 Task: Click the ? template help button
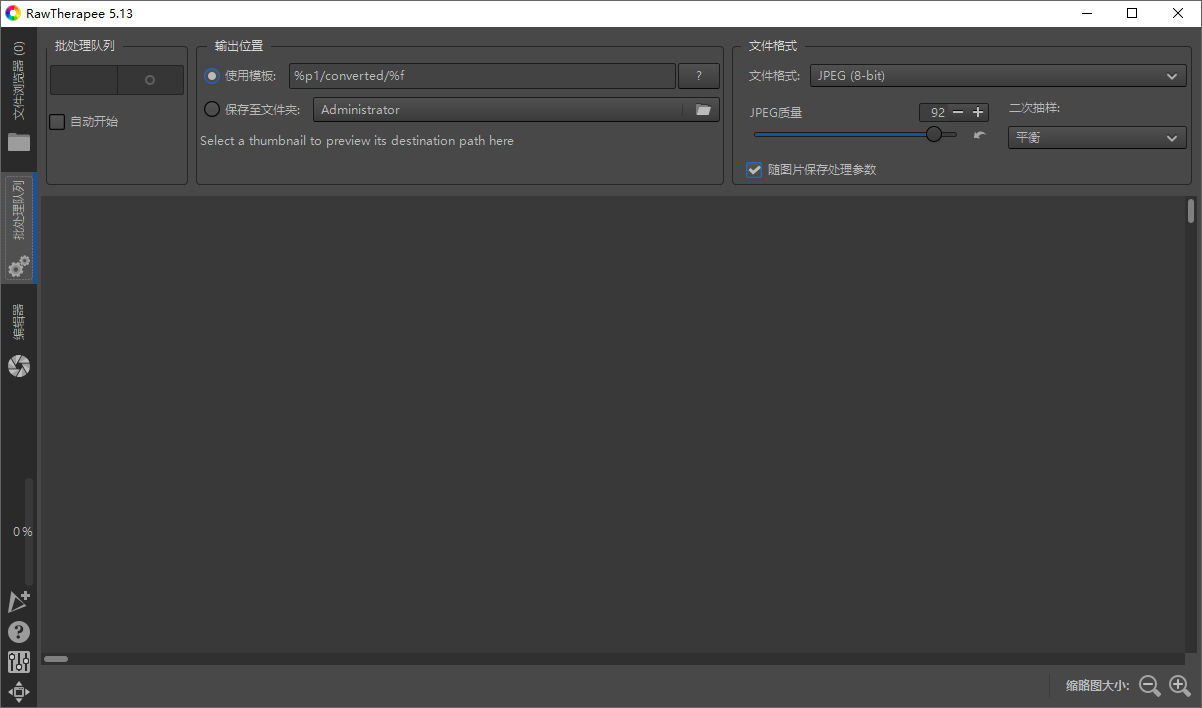click(699, 76)
